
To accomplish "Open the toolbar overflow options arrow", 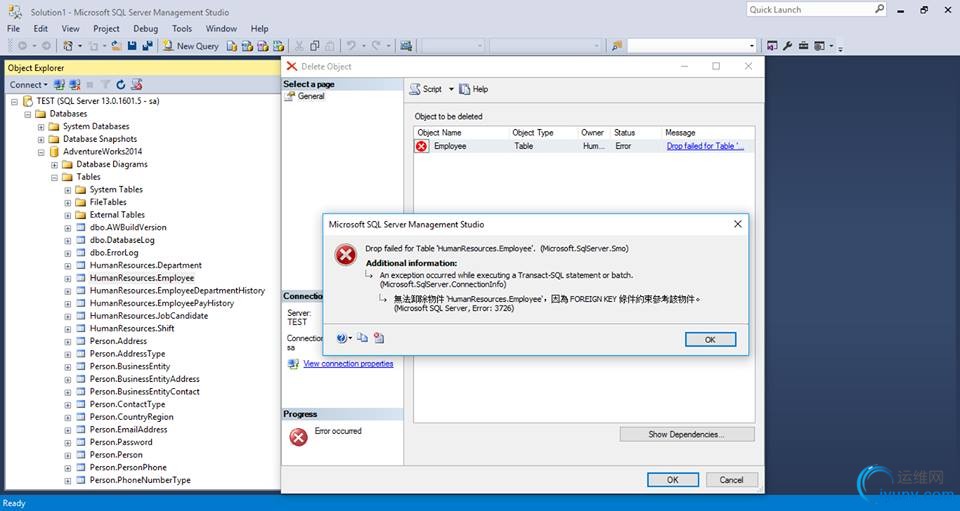I will click(x=841, y=48).
